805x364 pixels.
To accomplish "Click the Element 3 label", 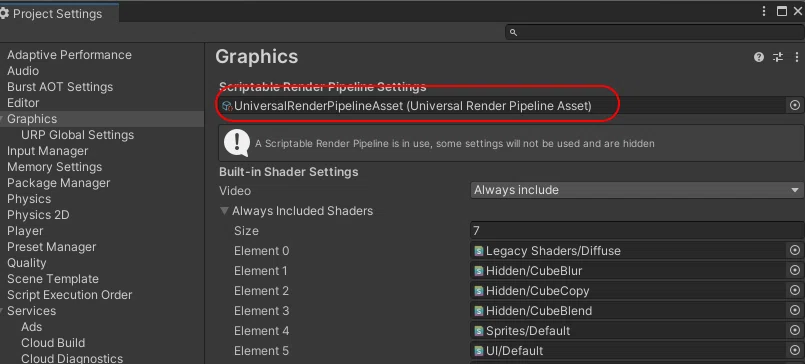I will tap(261, 311).
